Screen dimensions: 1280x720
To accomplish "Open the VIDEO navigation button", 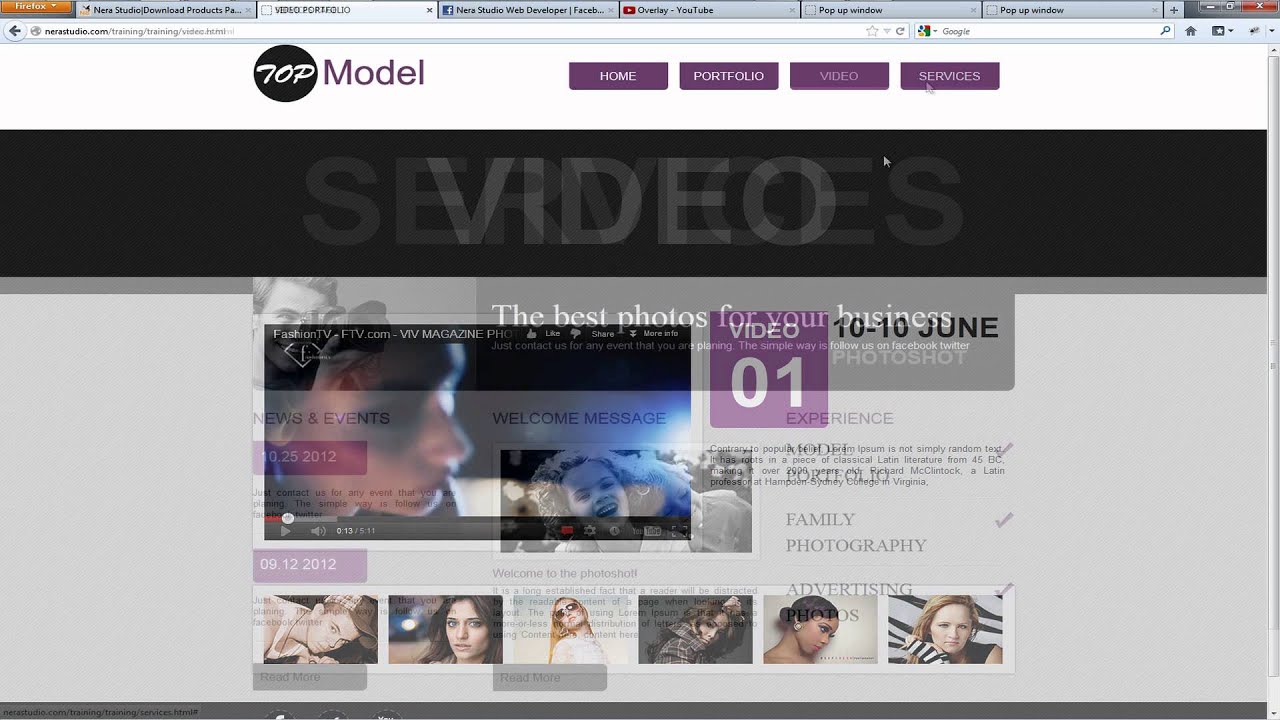I will 839,76.
